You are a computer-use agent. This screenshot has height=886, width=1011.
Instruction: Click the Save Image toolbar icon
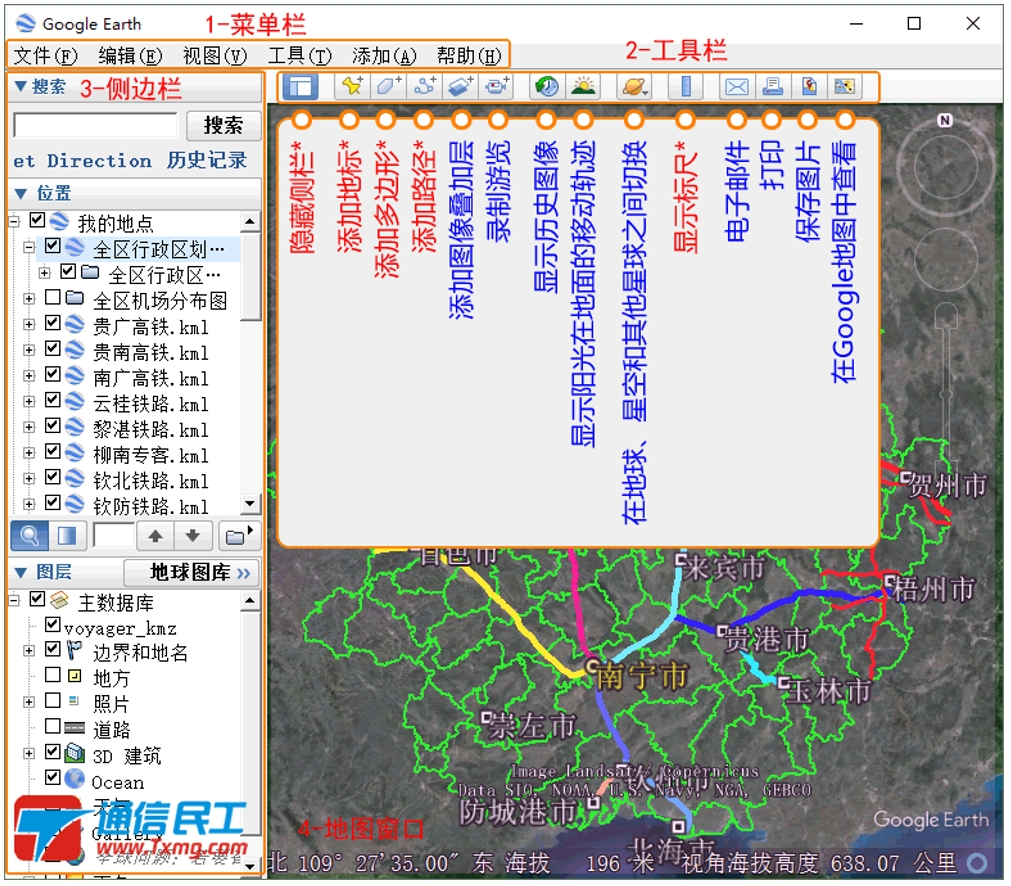point(809,86)
